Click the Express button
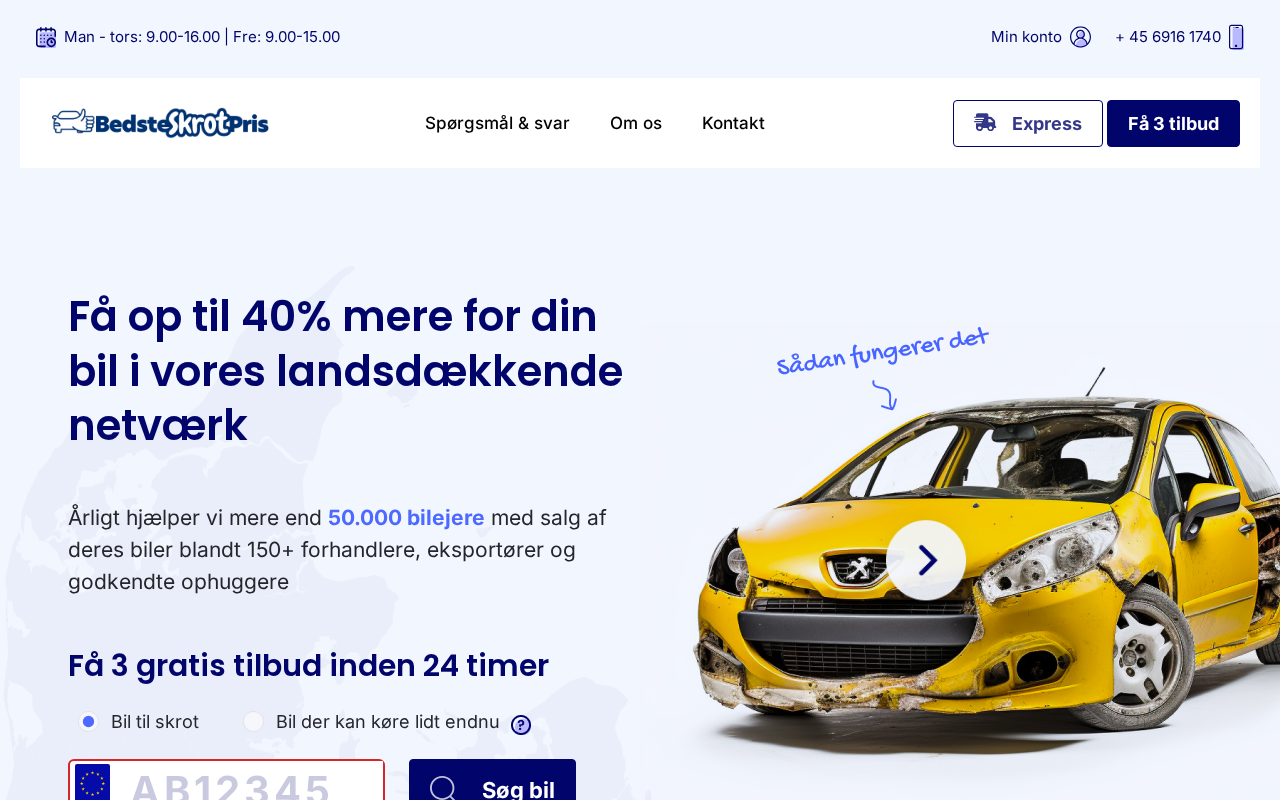Viewport: 1280px width, 800px height. 1028,123
